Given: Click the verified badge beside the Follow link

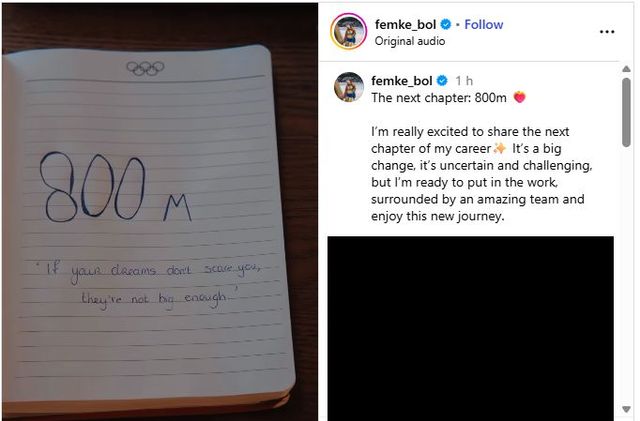Looking at the screenshot, I should 445,24.
